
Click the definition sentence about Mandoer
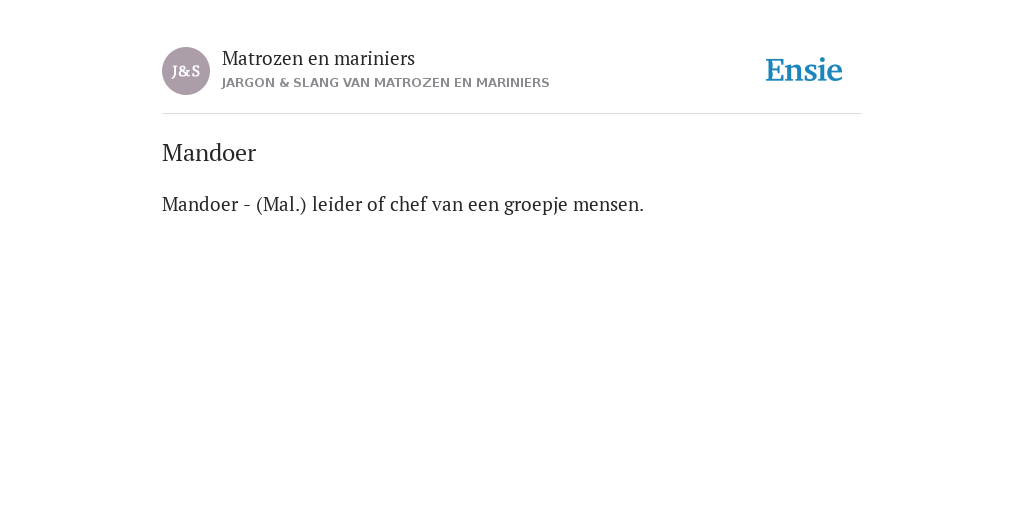point(403,204)
